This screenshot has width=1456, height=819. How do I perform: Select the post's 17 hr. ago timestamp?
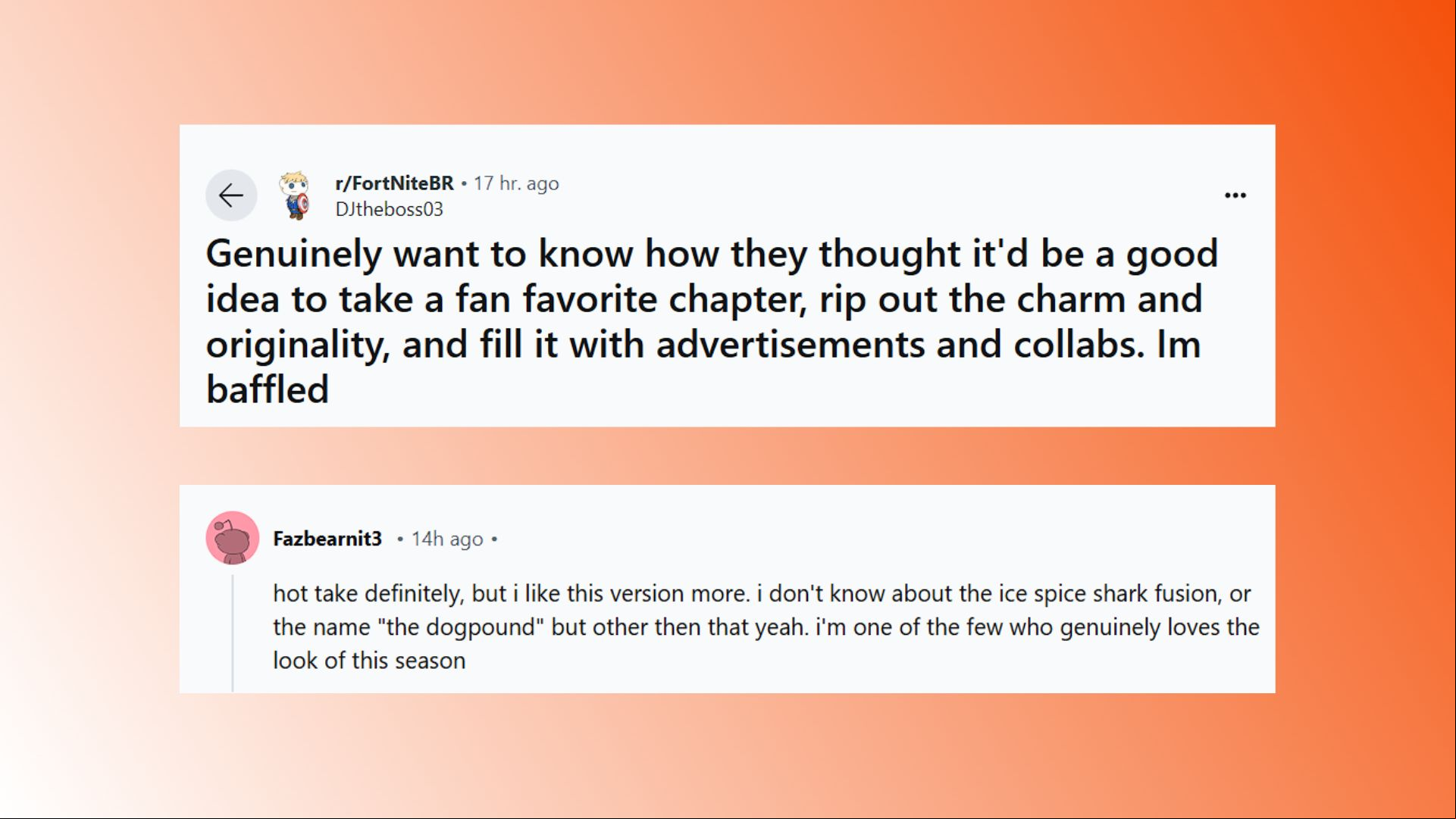516,183
